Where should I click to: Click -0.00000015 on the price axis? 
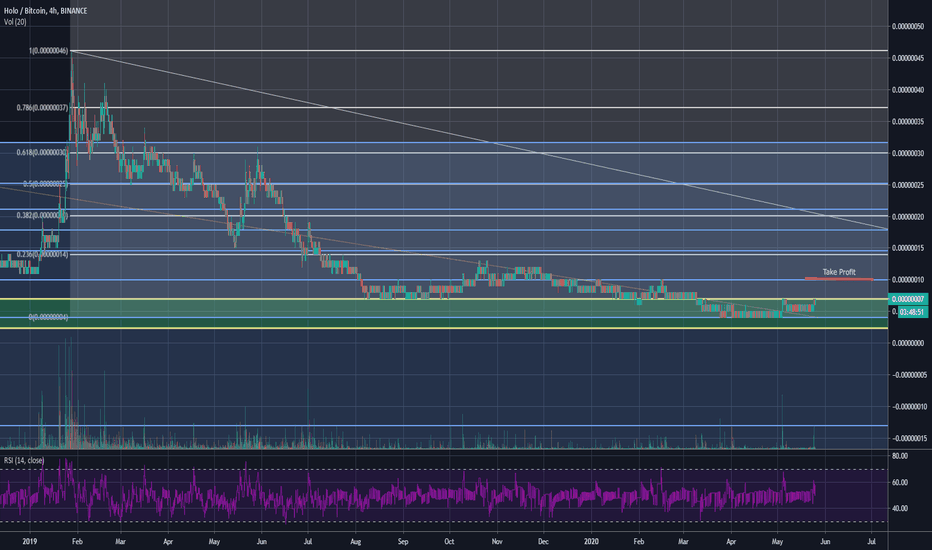click(909, 439)
